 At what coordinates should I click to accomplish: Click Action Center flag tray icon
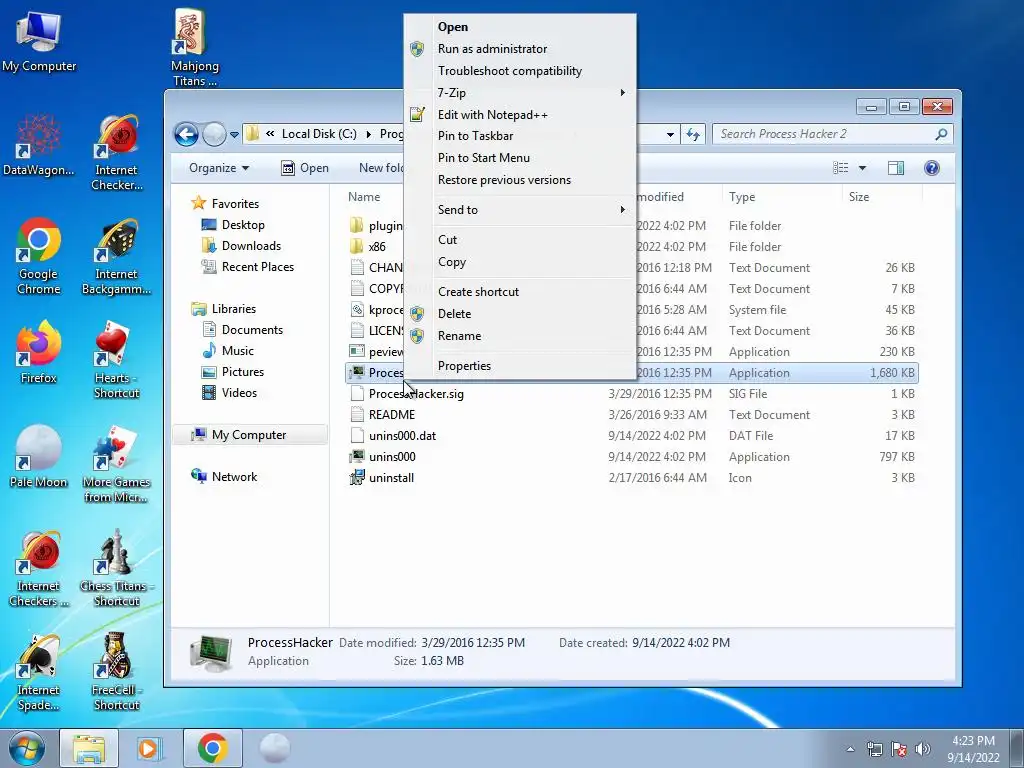899,749
